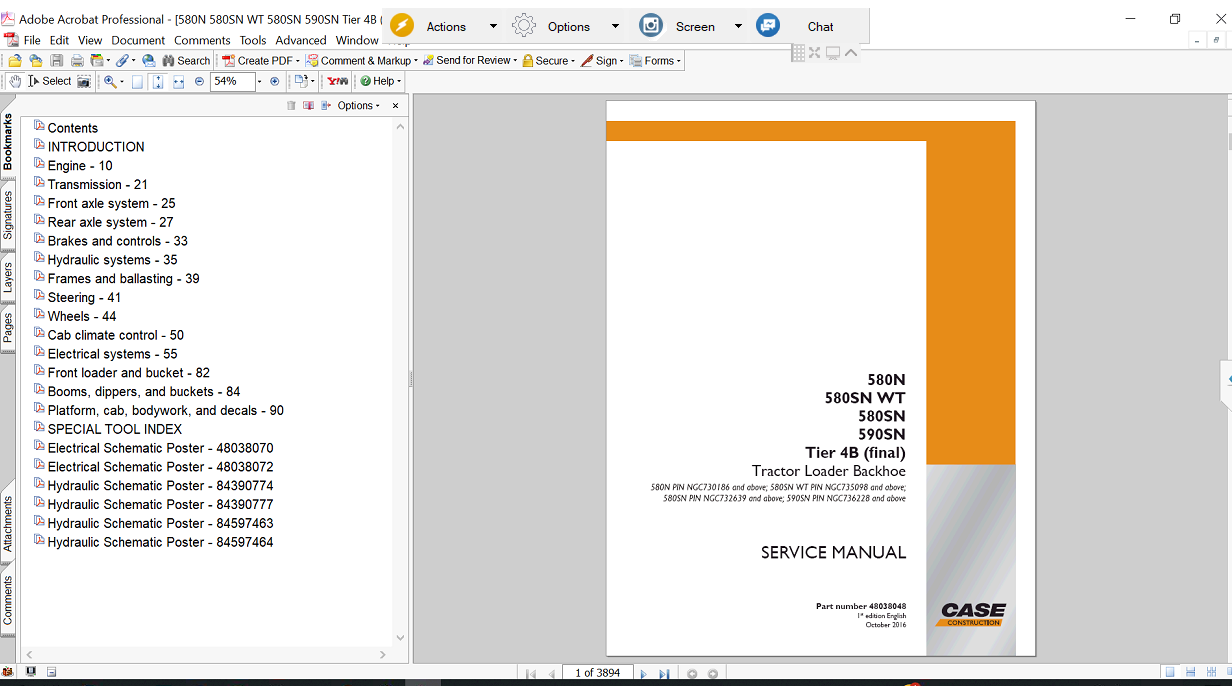The height and width of the screenshot is (686, 1232).
Task: Toggle Fit Width page view
Action: tap(178, 82)
